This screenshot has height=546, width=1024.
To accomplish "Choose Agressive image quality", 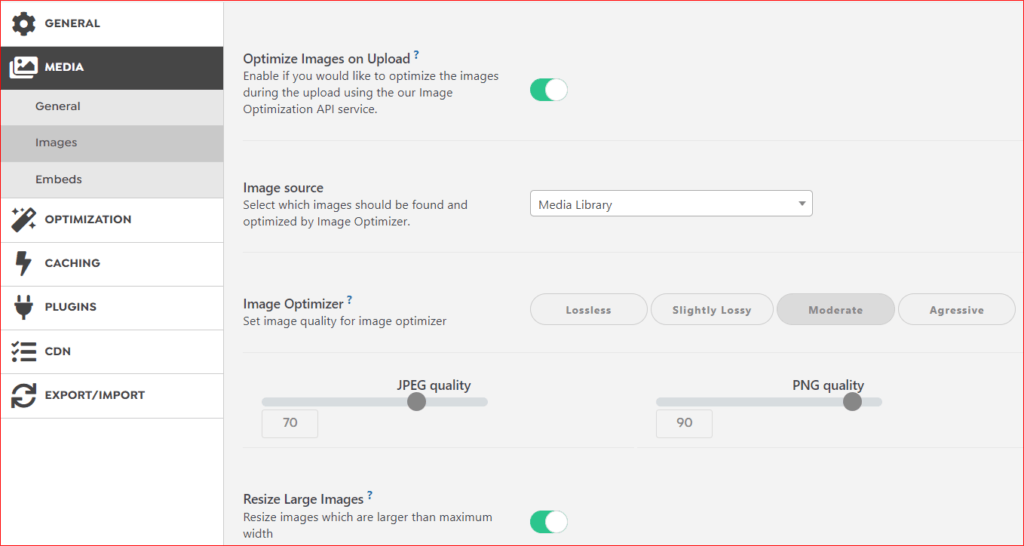I will click(957, 310).
